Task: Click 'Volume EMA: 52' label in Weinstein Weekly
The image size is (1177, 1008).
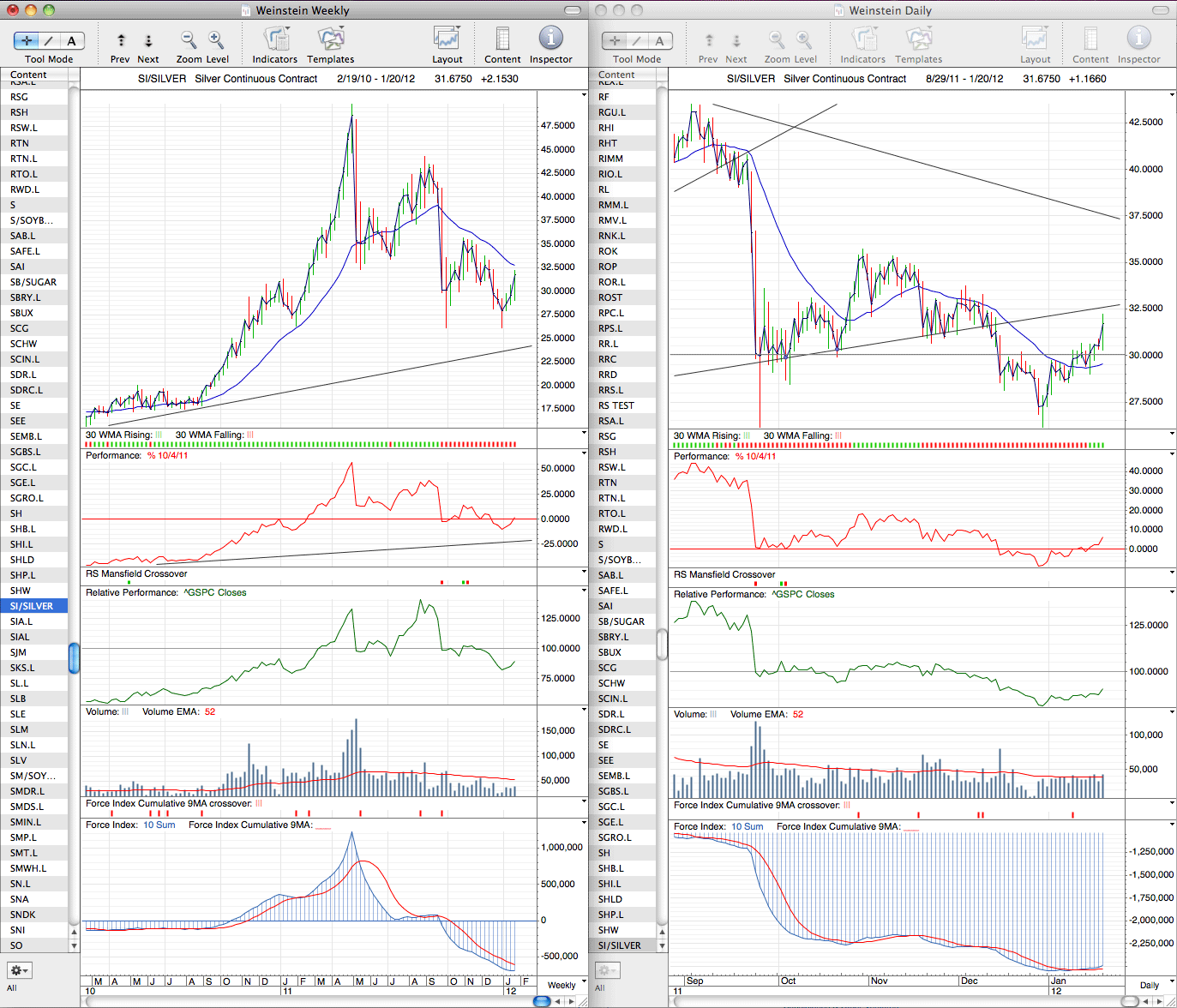Action: [178, 711]
